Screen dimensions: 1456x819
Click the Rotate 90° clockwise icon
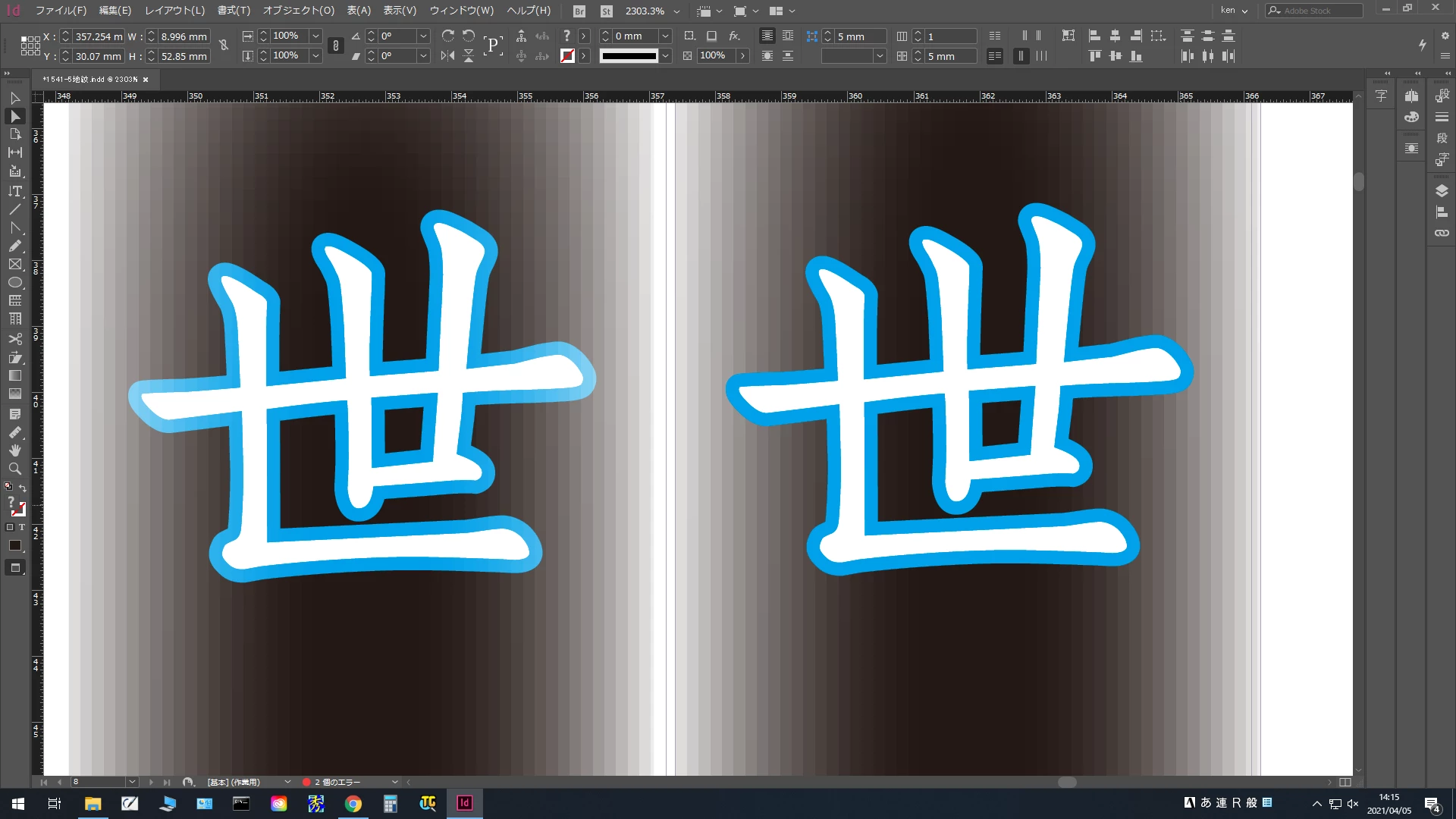pyautogui.click(x=448, y=36)
